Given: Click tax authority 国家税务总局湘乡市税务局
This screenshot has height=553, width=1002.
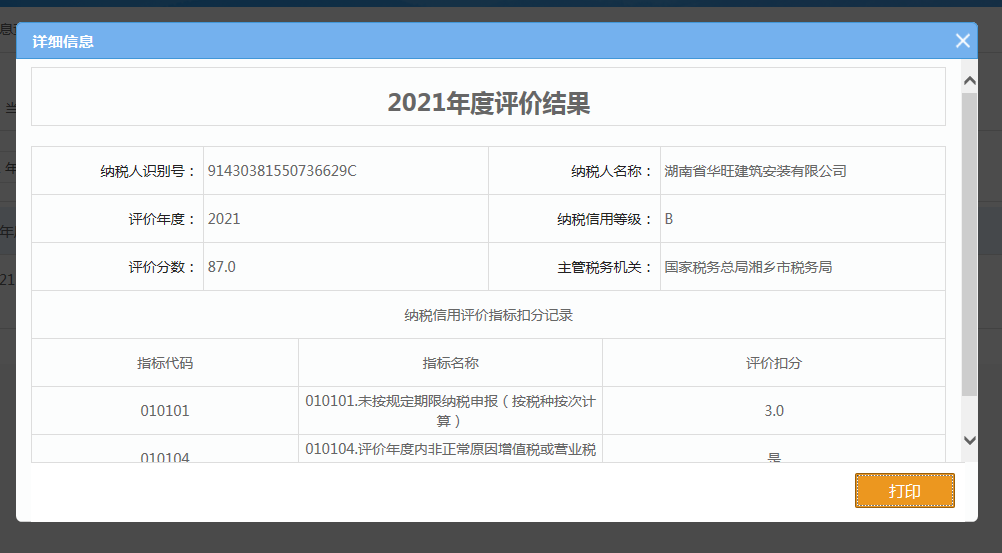Looking at the screenshot, I should click(x=748, y=267).
